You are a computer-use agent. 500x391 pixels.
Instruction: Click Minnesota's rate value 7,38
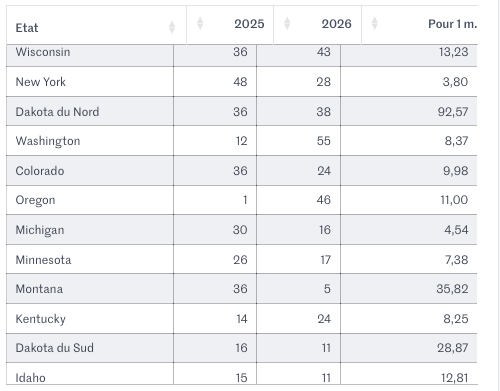click(456, 260)
